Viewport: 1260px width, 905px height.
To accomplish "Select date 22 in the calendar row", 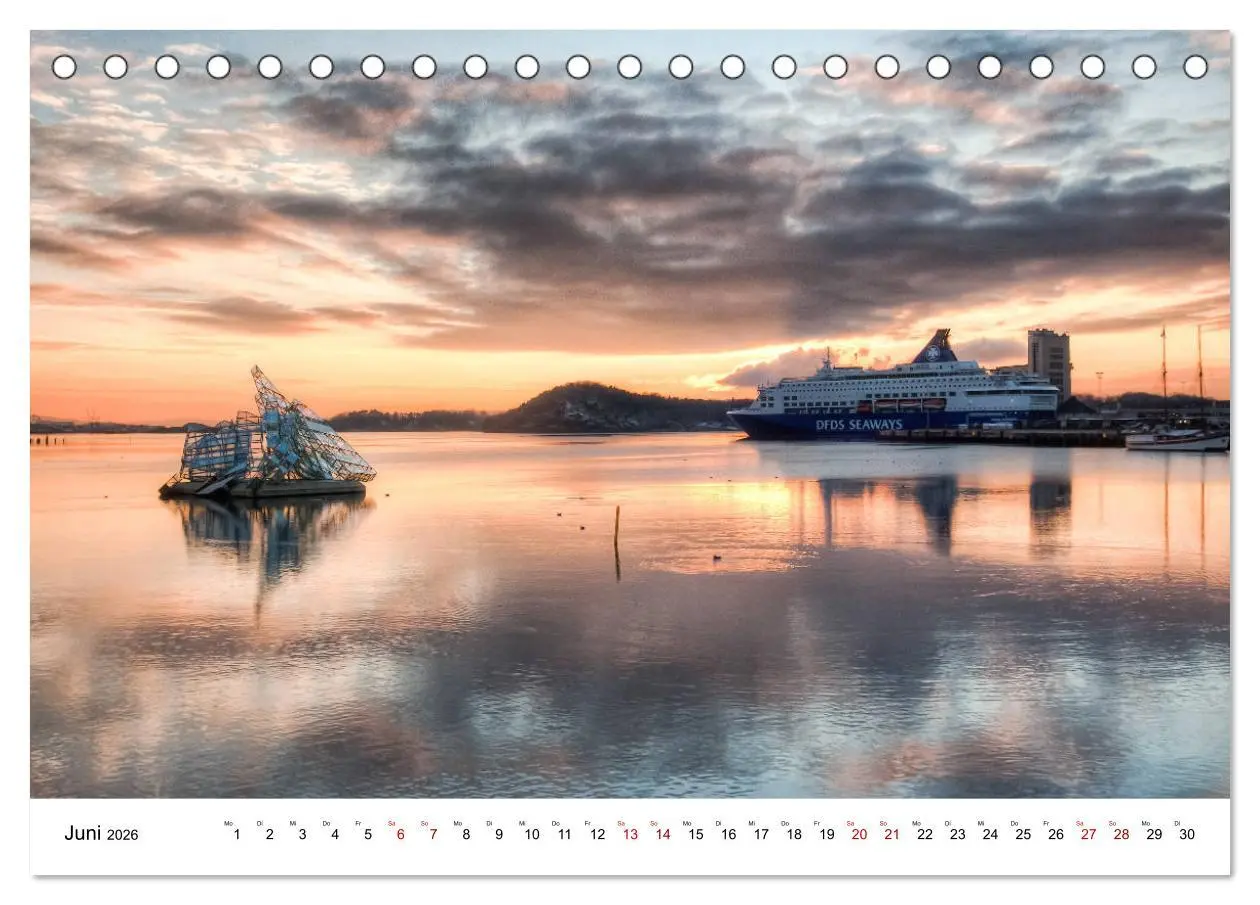I will pos(925,834).
